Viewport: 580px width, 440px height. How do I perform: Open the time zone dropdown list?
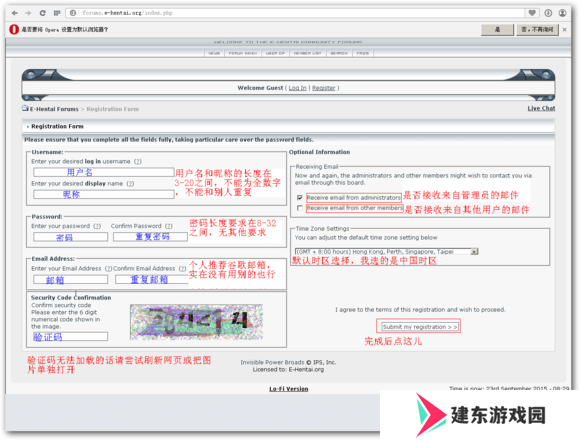click(x=474, y=252)
